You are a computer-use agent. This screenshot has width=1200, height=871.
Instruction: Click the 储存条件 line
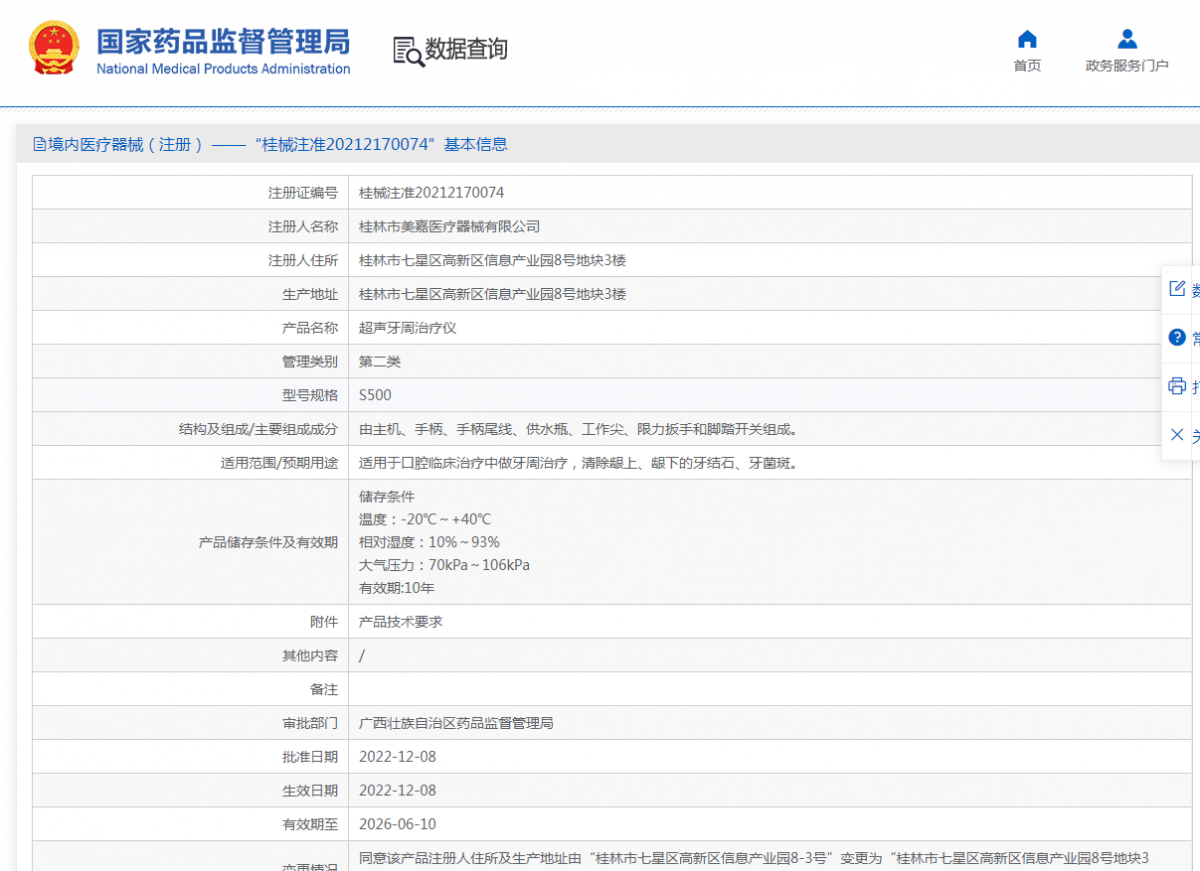pos(386,496)
